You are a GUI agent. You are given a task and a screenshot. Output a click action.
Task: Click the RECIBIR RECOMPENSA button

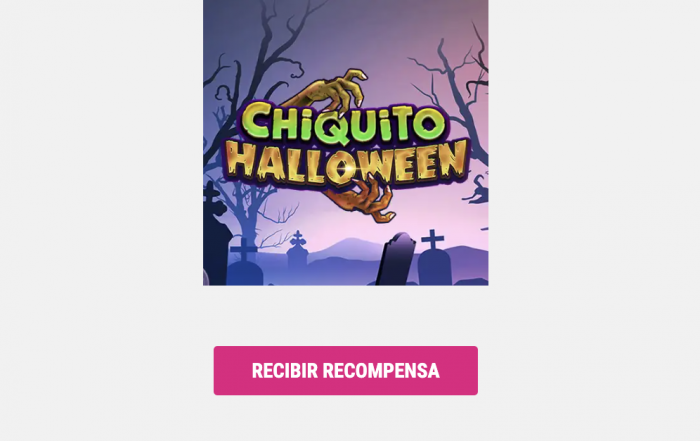346,370
